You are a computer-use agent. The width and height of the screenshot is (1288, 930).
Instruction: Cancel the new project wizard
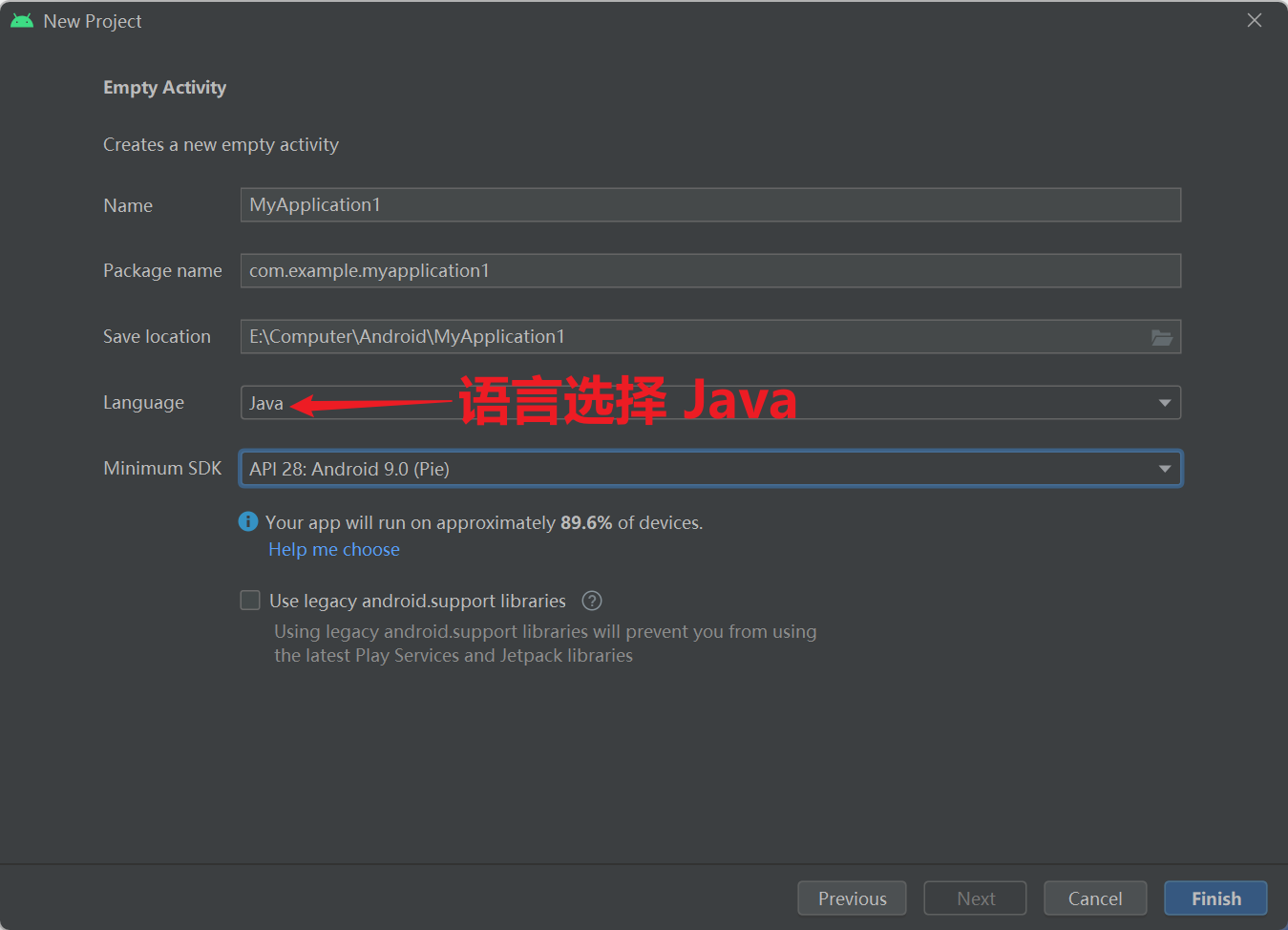[x=1095, y=898]
